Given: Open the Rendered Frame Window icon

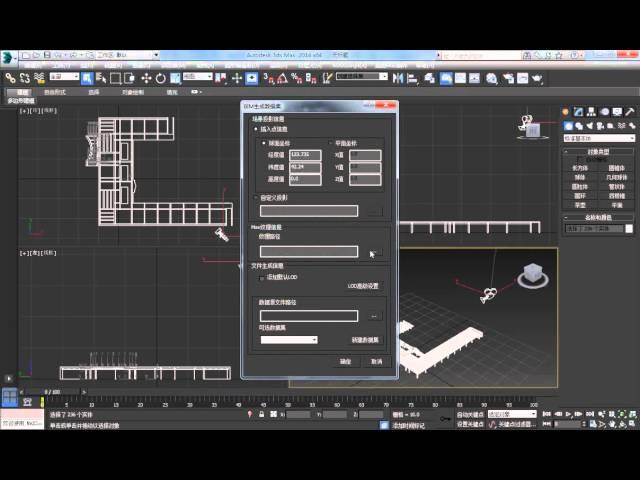Looking at the screenshot, I should 522,78.
